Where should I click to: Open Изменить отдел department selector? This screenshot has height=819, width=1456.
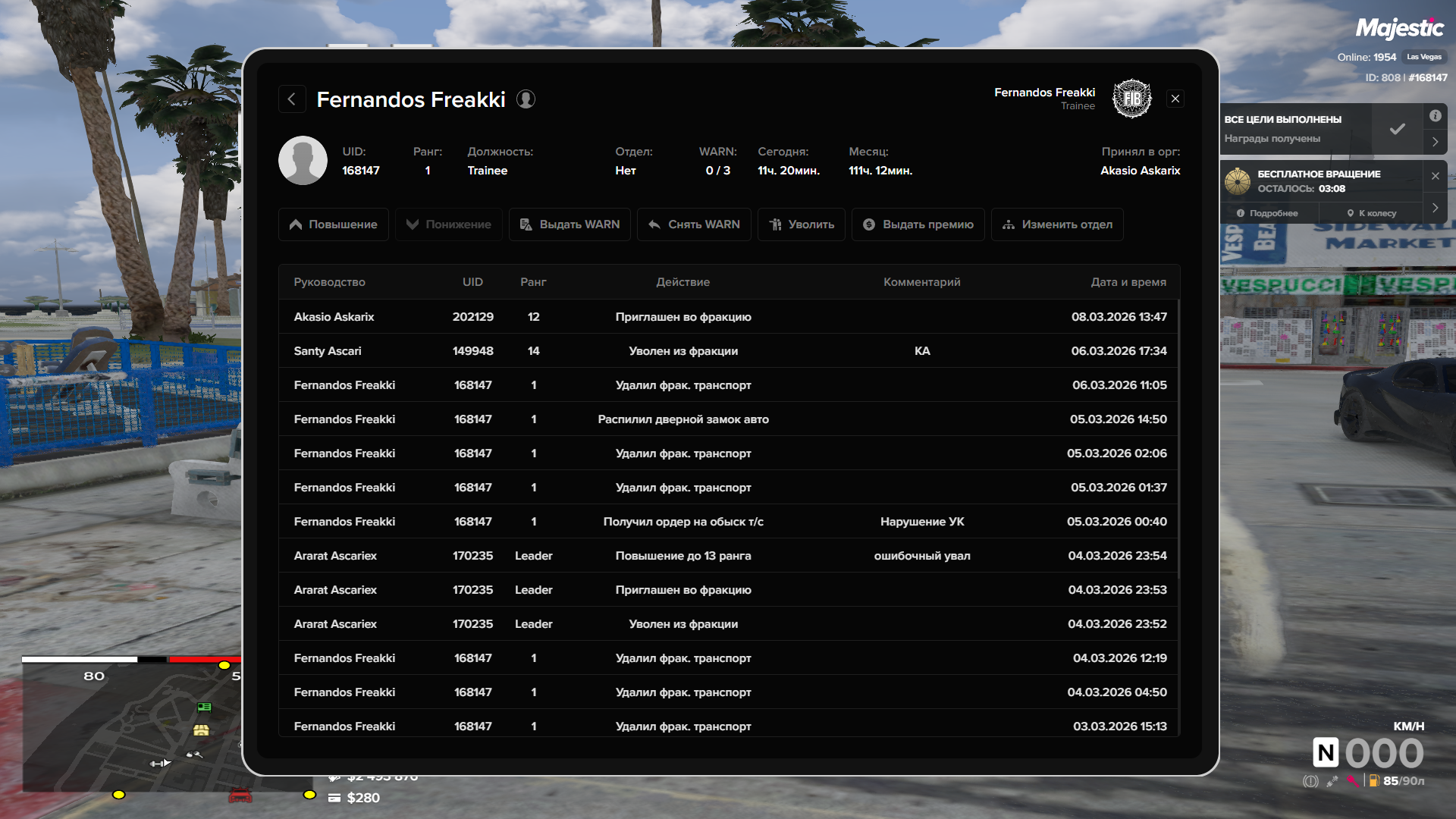1056,224
